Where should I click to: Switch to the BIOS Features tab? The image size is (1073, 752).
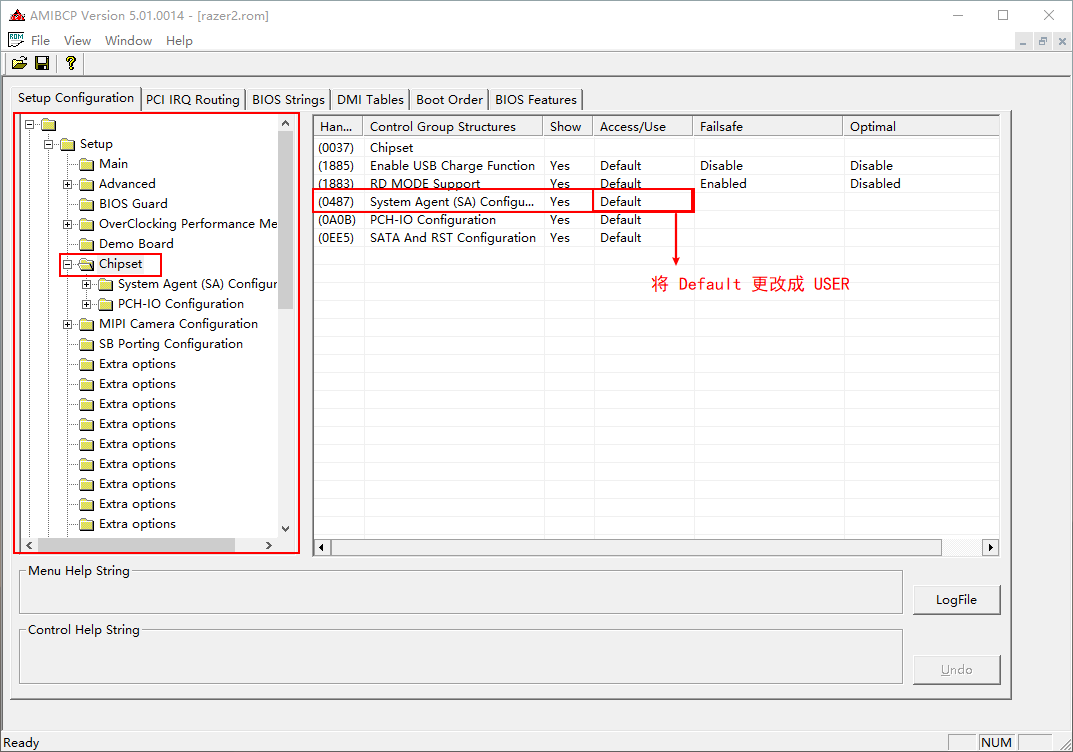[536, 99]
